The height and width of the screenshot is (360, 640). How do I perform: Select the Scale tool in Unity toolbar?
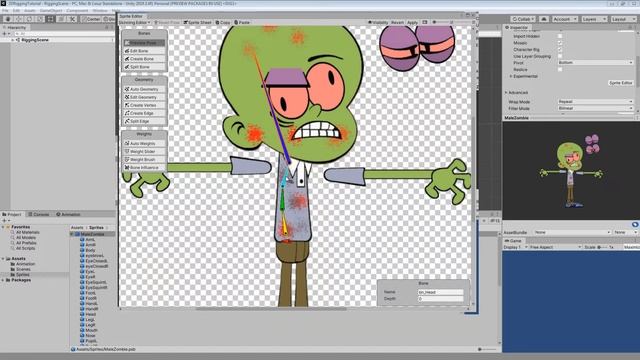pyautogui.click(x=40, y=19)
